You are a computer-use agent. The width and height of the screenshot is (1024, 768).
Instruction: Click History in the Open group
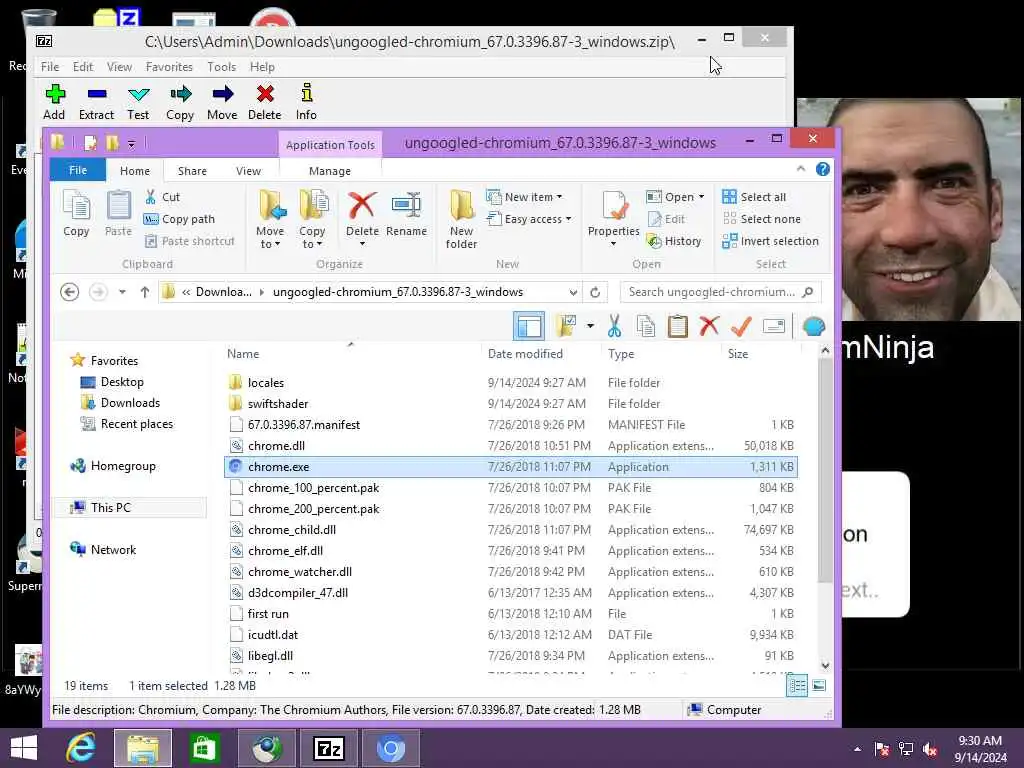pos(674,241)
